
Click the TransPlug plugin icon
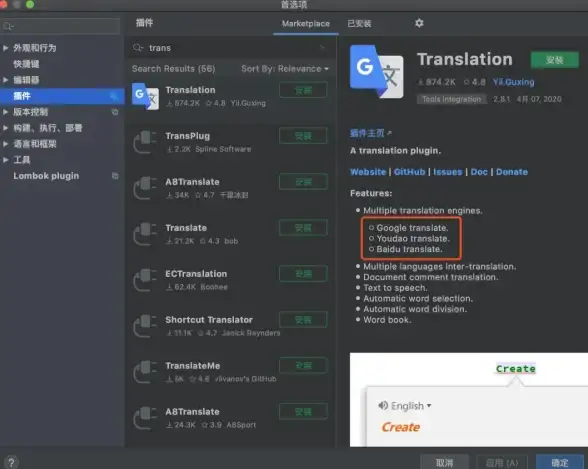pos(145,142)
